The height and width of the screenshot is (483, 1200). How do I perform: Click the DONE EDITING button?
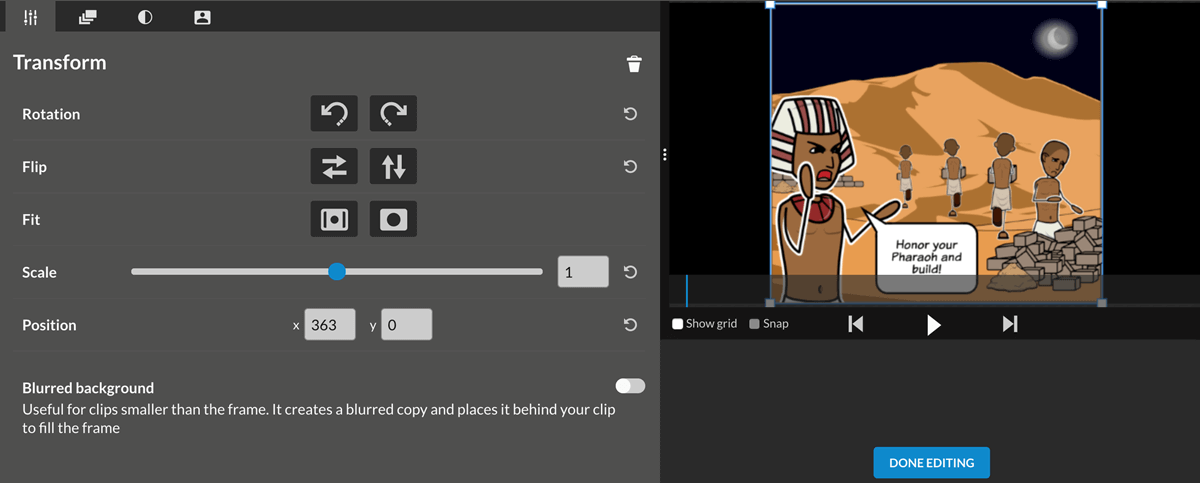pos(931,463)
